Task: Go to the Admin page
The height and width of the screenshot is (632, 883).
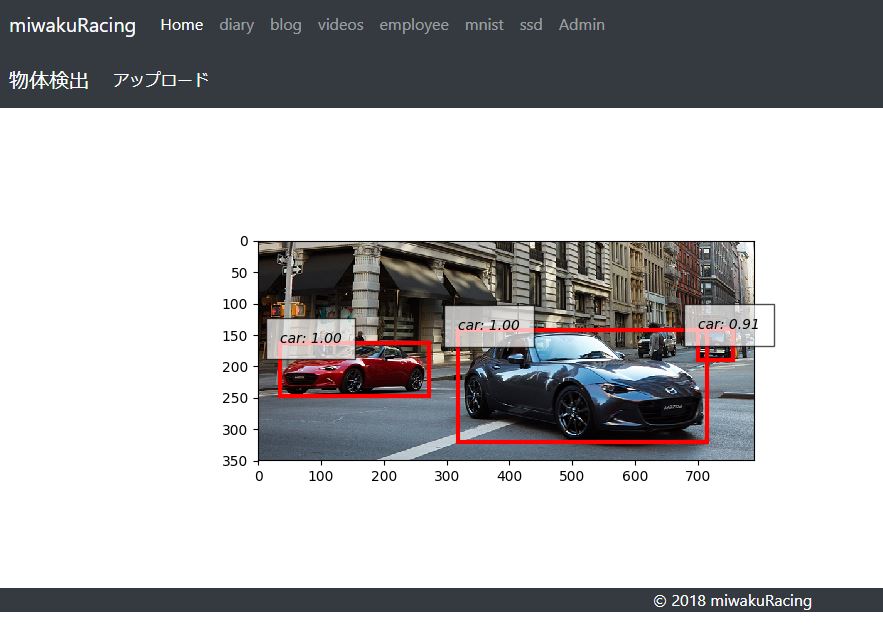Action: point(581,25)
